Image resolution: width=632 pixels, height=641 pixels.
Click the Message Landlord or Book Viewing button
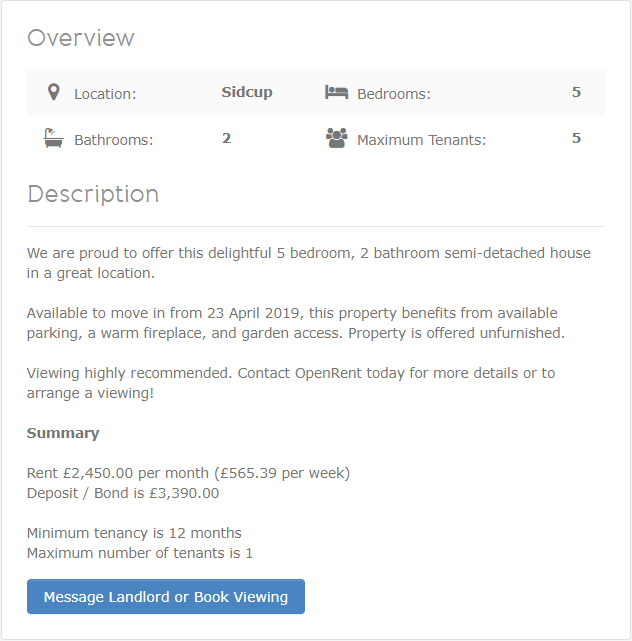coord(166,596)
